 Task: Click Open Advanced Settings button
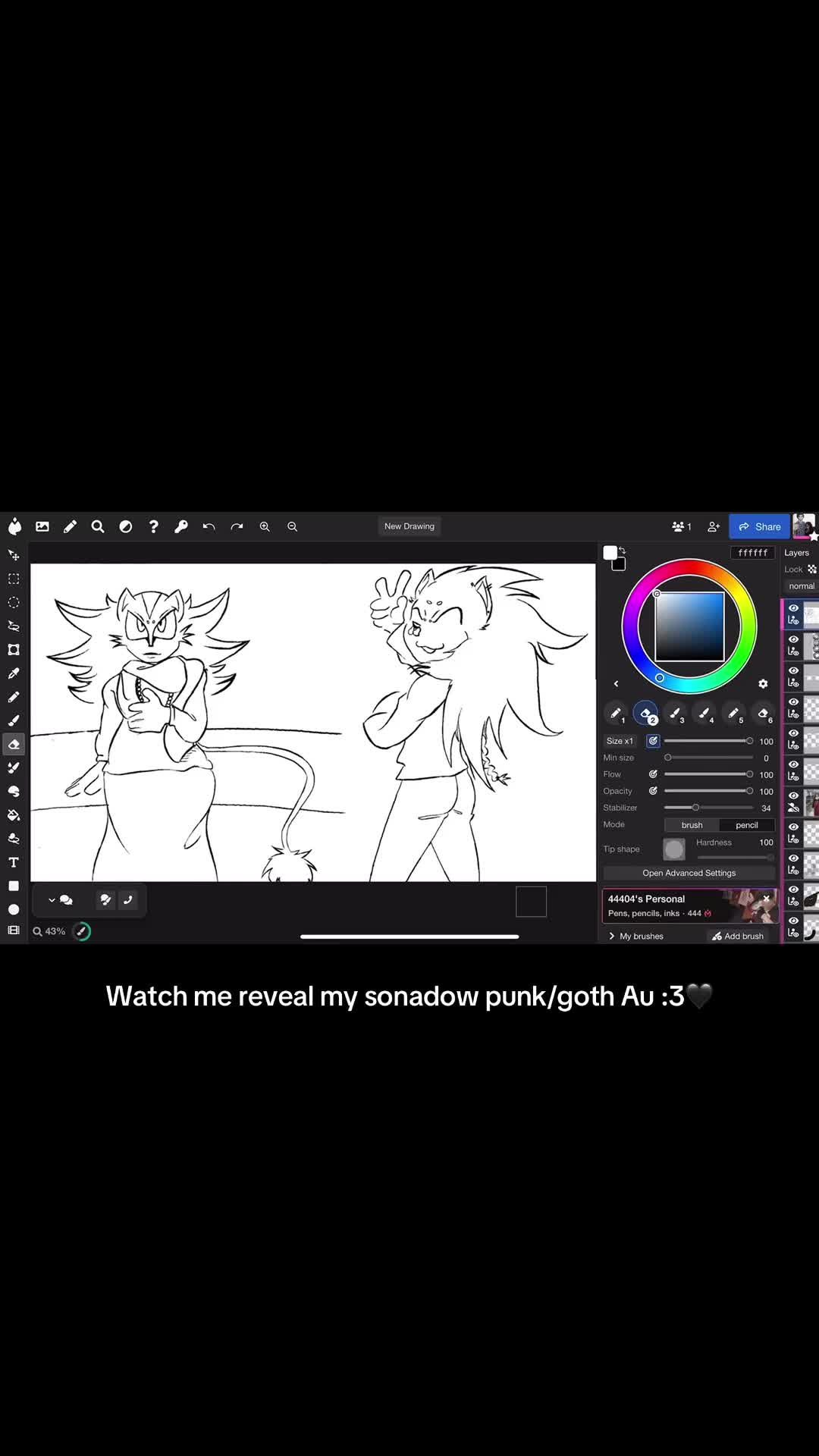click(689, 873)
